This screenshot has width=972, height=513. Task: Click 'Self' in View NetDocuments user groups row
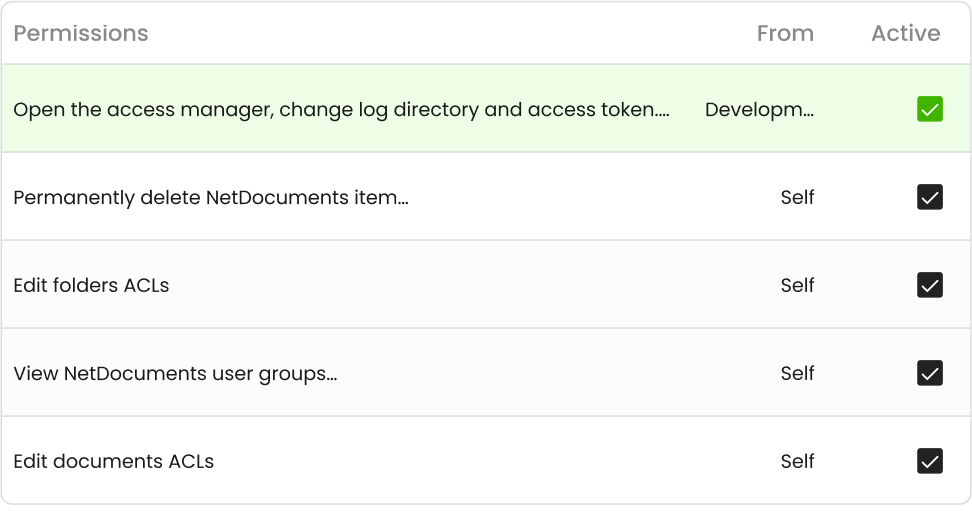click(x=797, y=373)
